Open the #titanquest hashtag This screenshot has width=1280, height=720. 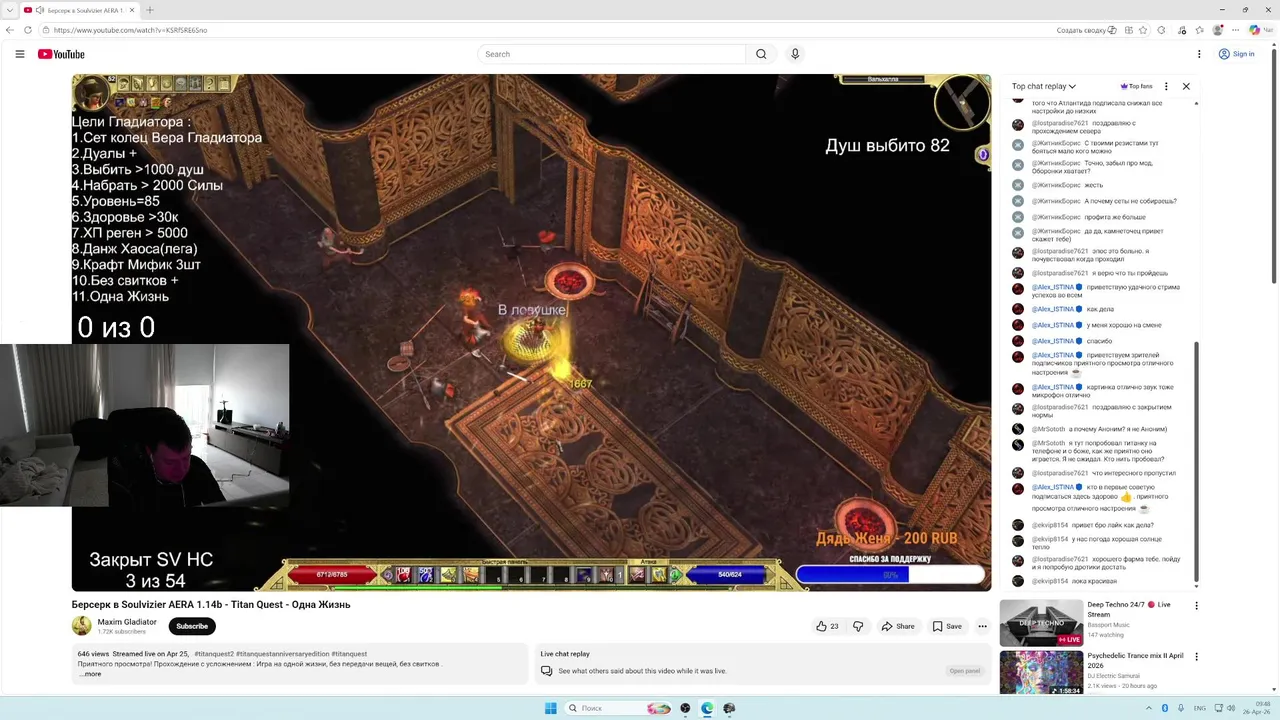pos(349,654)
